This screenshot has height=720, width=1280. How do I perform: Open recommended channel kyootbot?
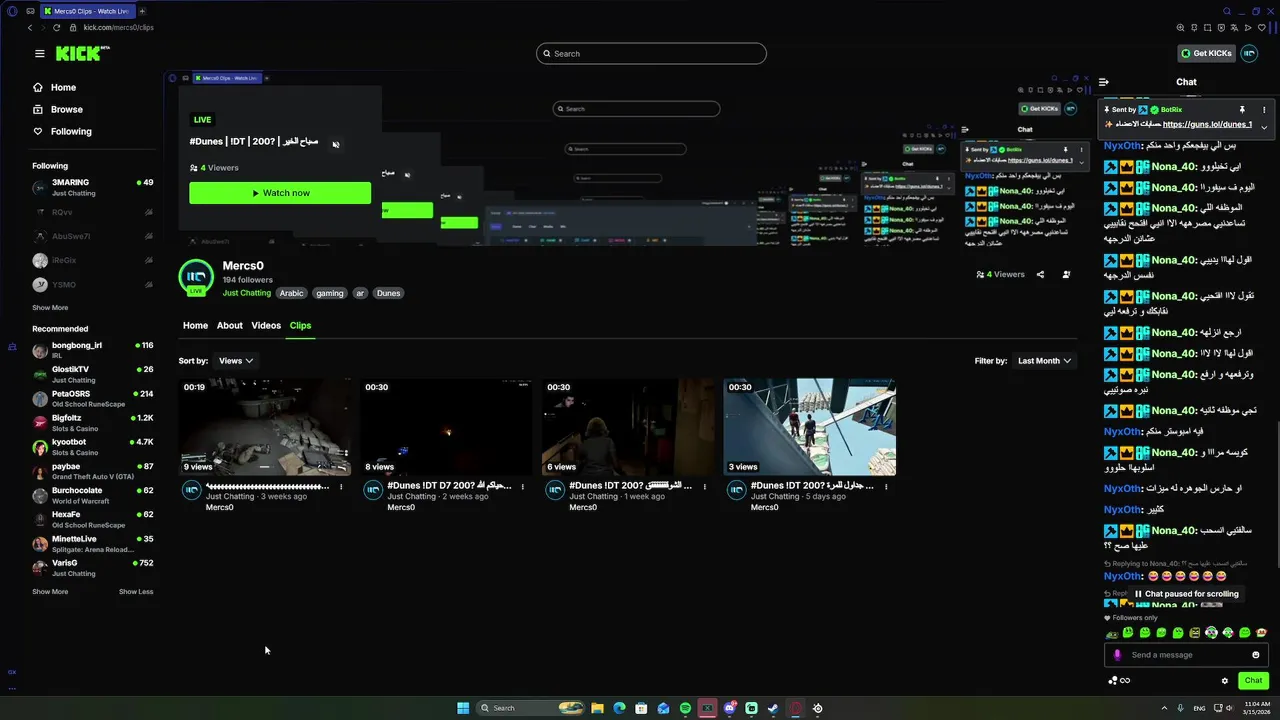coord(92,447)
